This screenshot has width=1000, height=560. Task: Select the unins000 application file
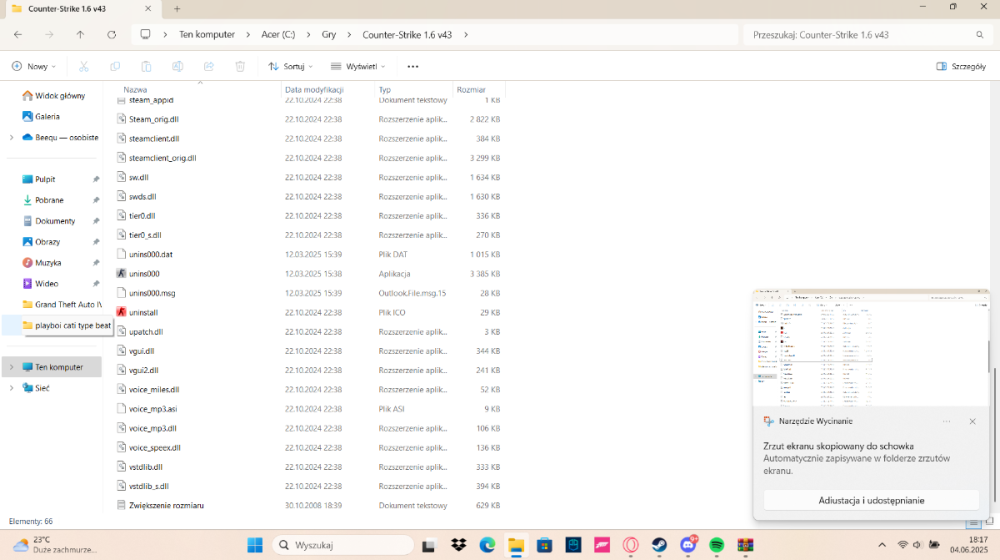tap(144, 274)
